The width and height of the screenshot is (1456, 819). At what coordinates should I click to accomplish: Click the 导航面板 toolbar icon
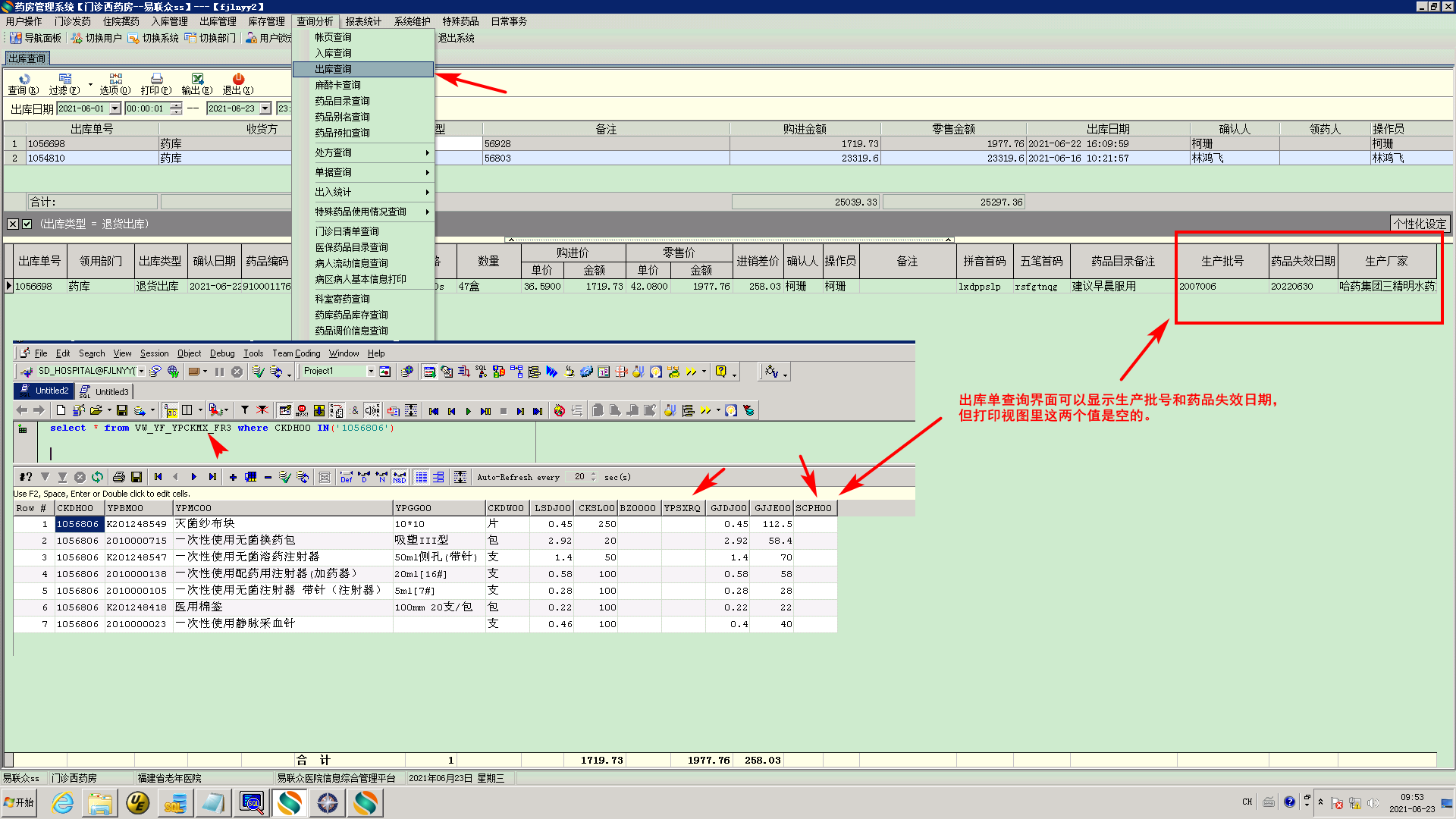[x=15, y=38]
